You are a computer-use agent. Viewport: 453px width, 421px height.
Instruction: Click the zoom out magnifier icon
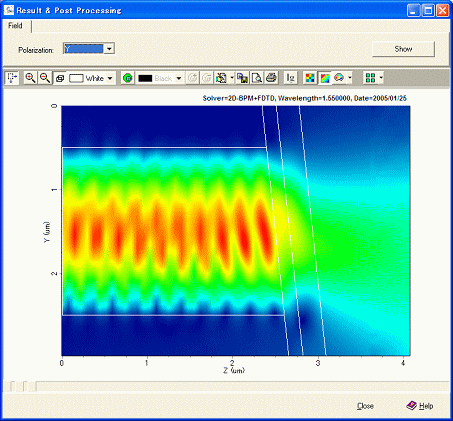pyautogui.click(x=45, y=78)
